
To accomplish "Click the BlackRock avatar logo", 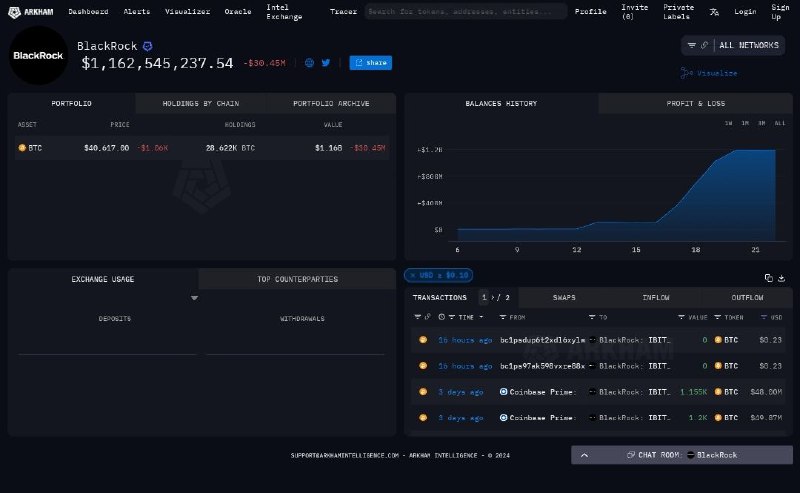I will 38,56.
